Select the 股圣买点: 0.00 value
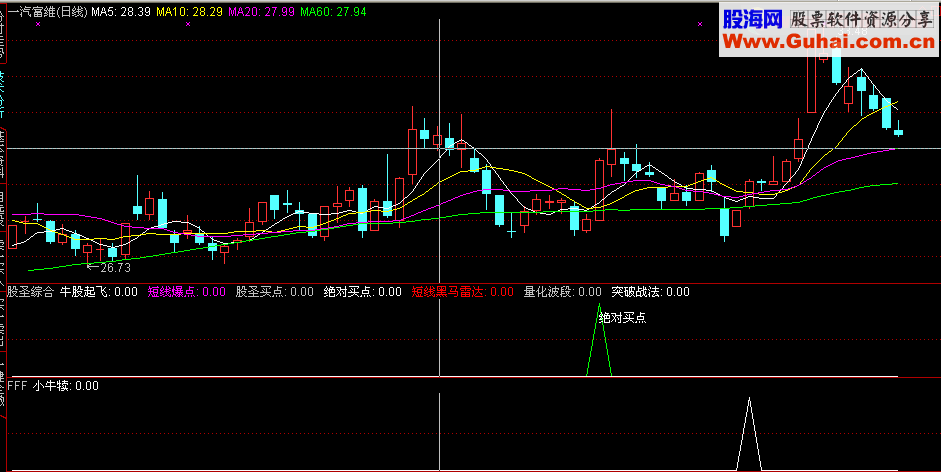Viewport: 941px width, 472px height. pyautogui.click(x=274, y=292)
